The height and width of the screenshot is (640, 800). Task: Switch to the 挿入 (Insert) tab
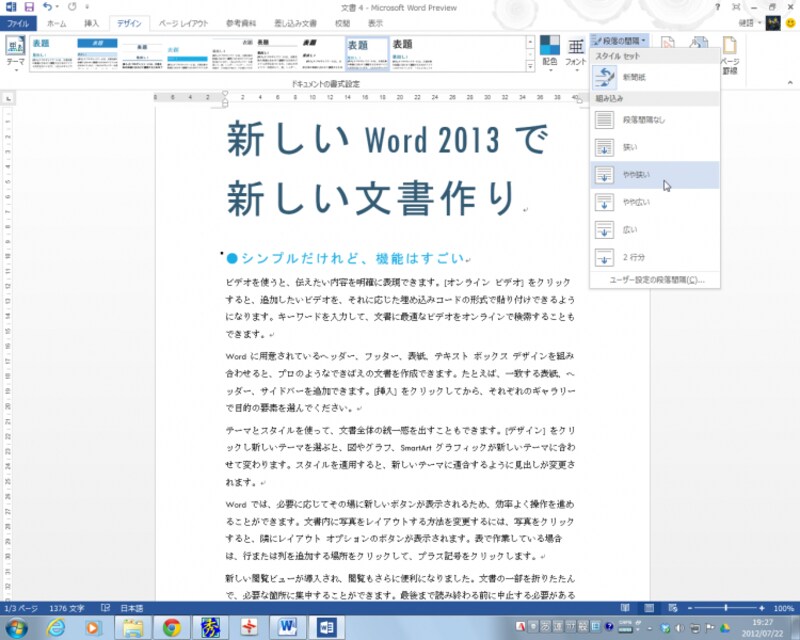pyautogui.click(x=91, y=22)
